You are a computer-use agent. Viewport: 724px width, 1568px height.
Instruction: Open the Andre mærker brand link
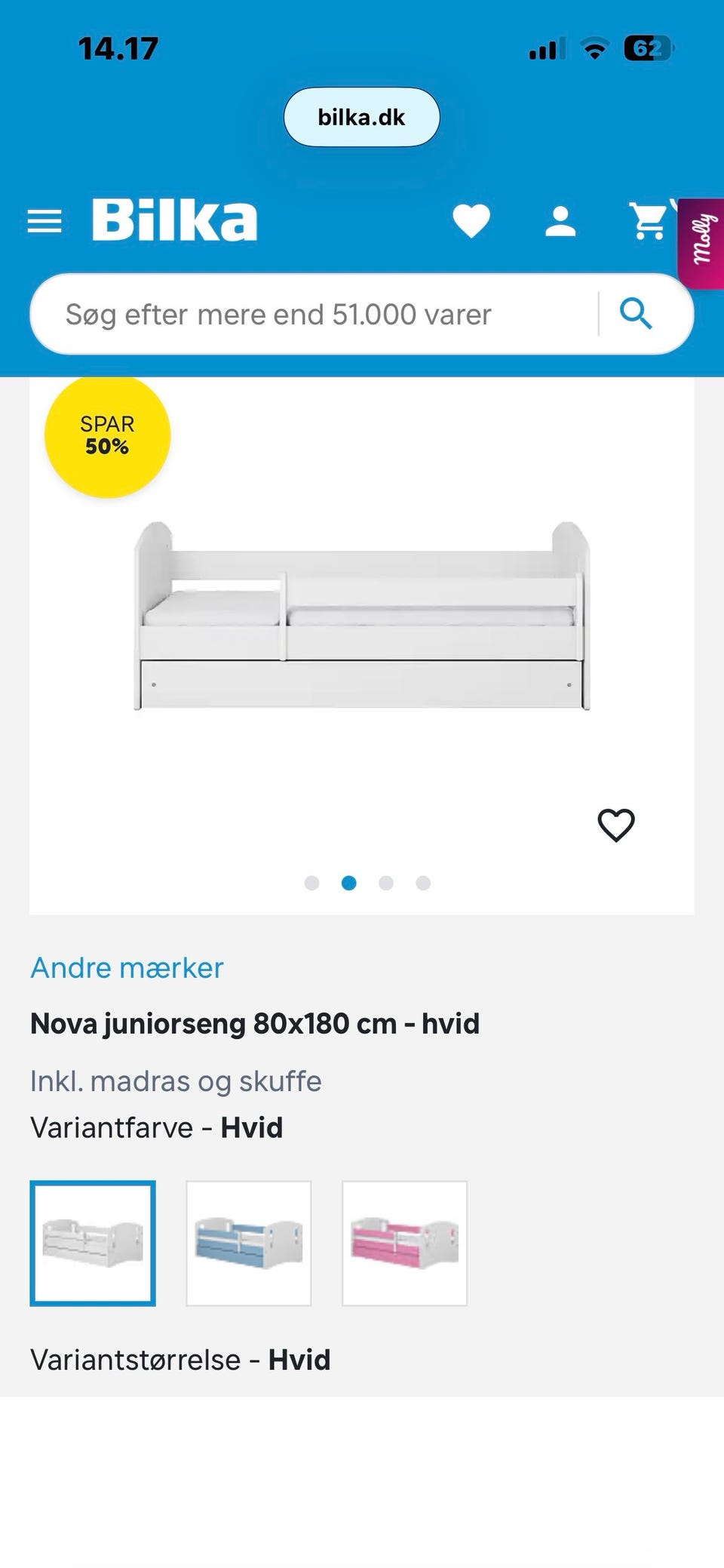point(127,967)
